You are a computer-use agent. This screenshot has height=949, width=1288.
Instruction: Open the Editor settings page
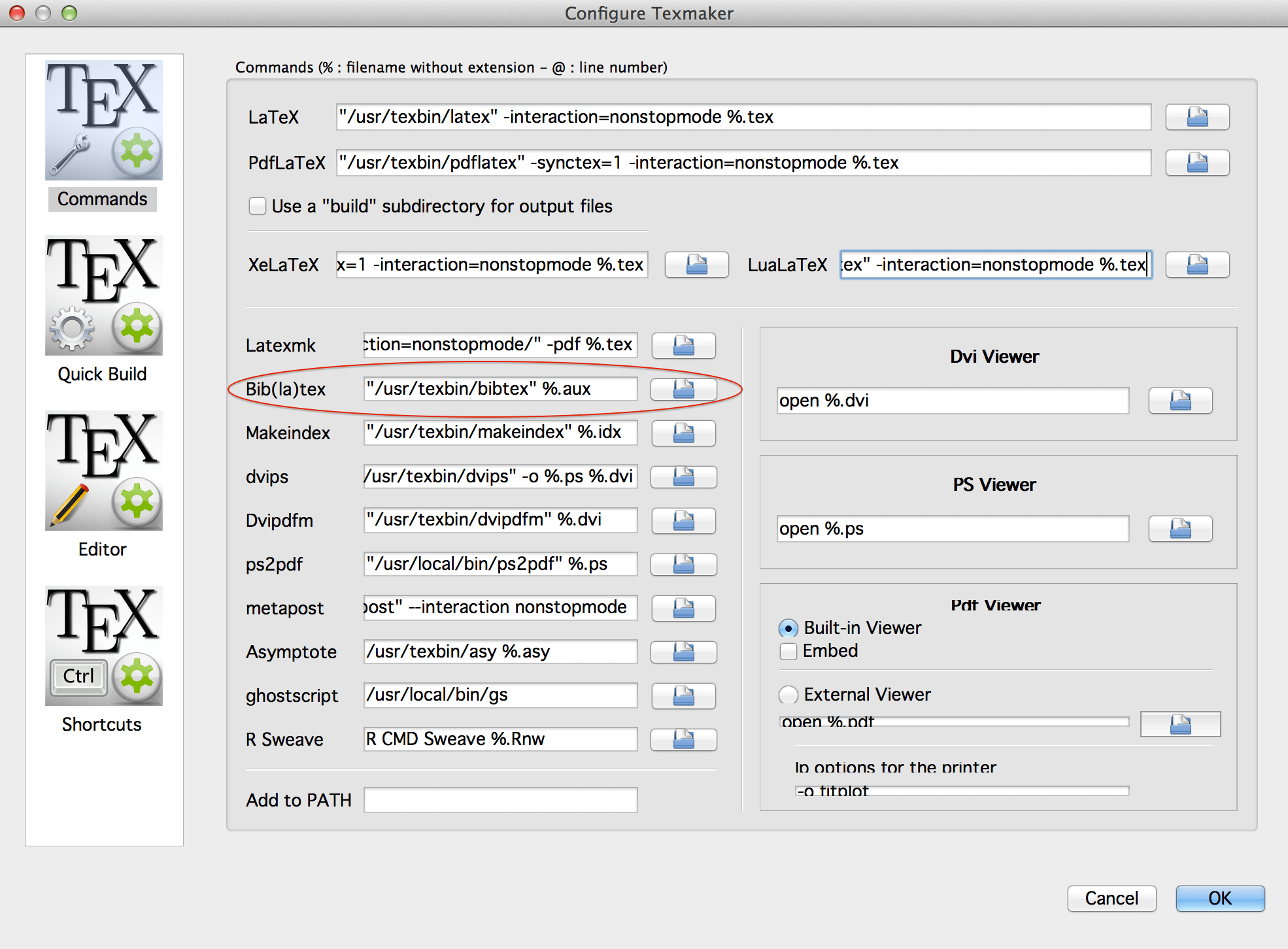[103, 485]
